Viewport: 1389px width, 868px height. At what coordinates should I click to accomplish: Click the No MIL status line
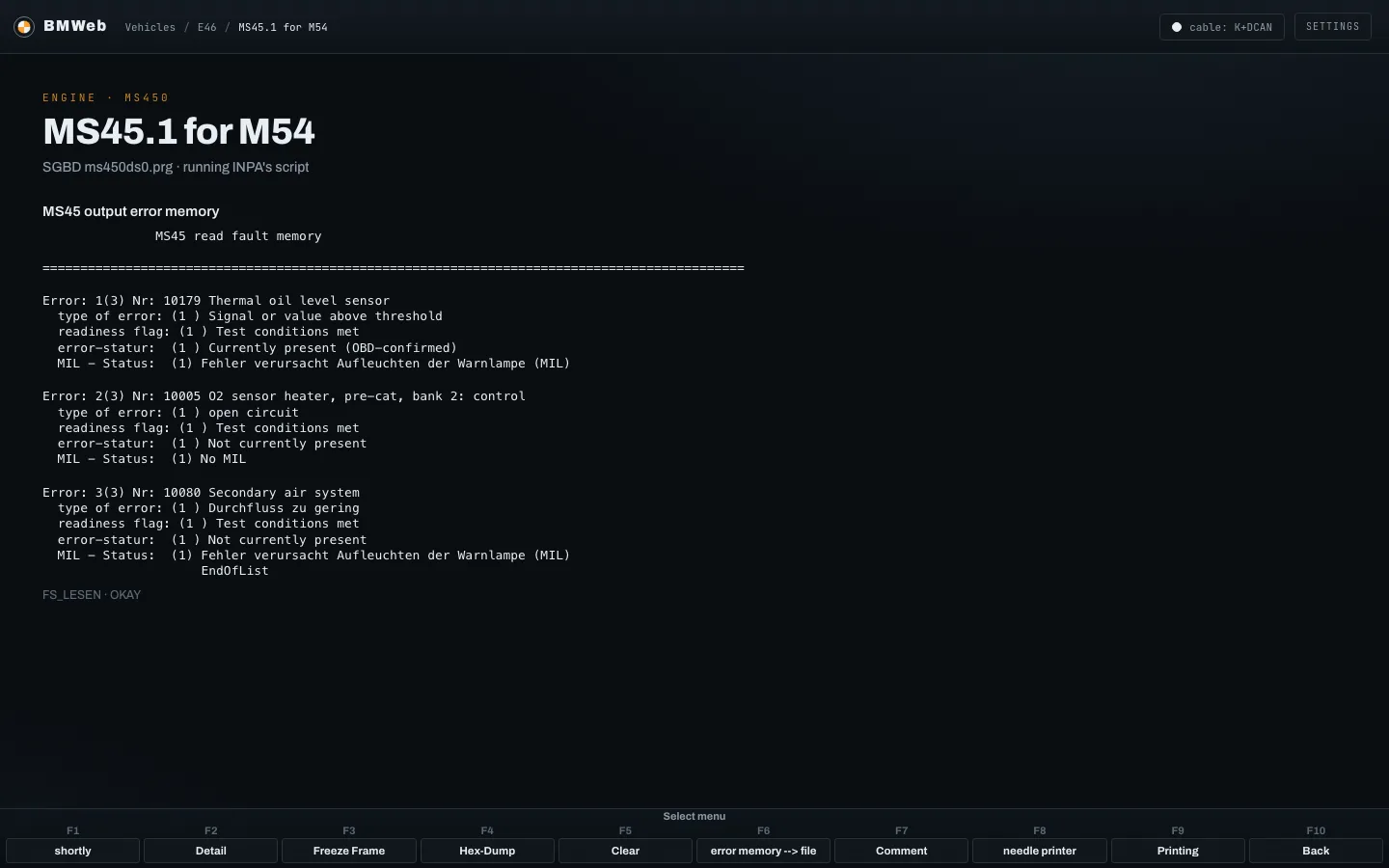151,459
